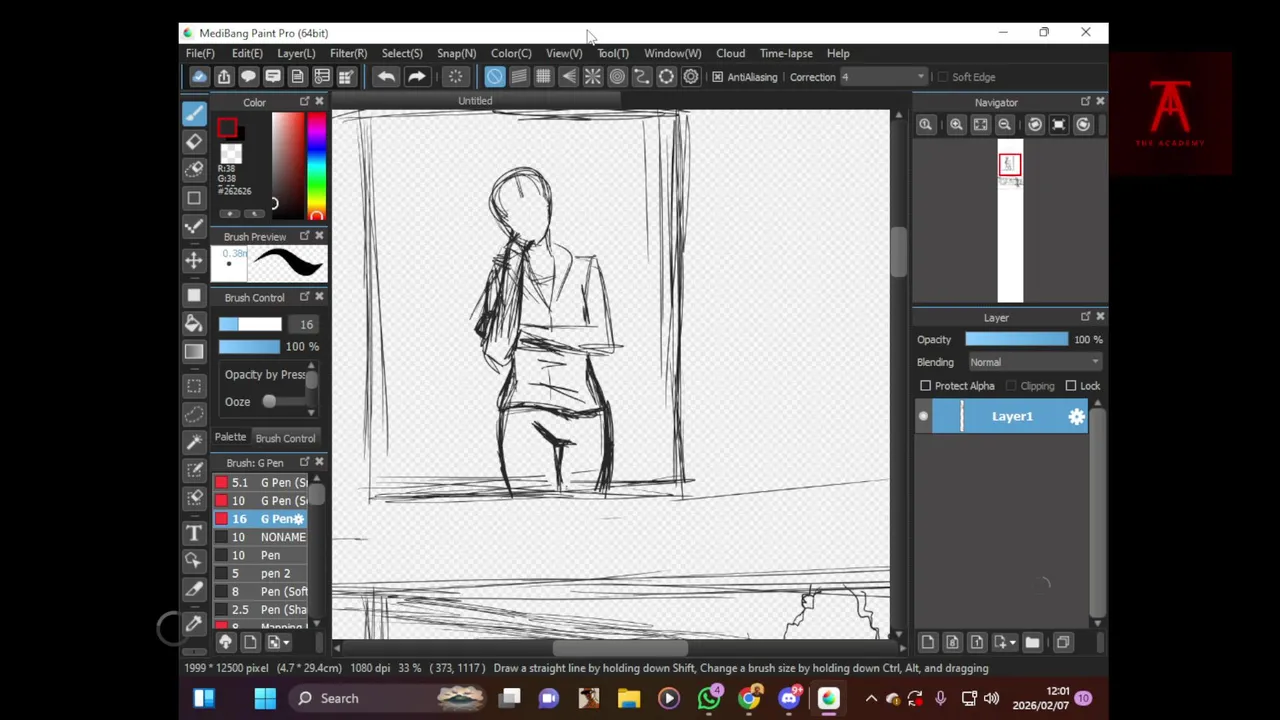
Task: Click the Redo arrow
Action: tap(416, 77)
